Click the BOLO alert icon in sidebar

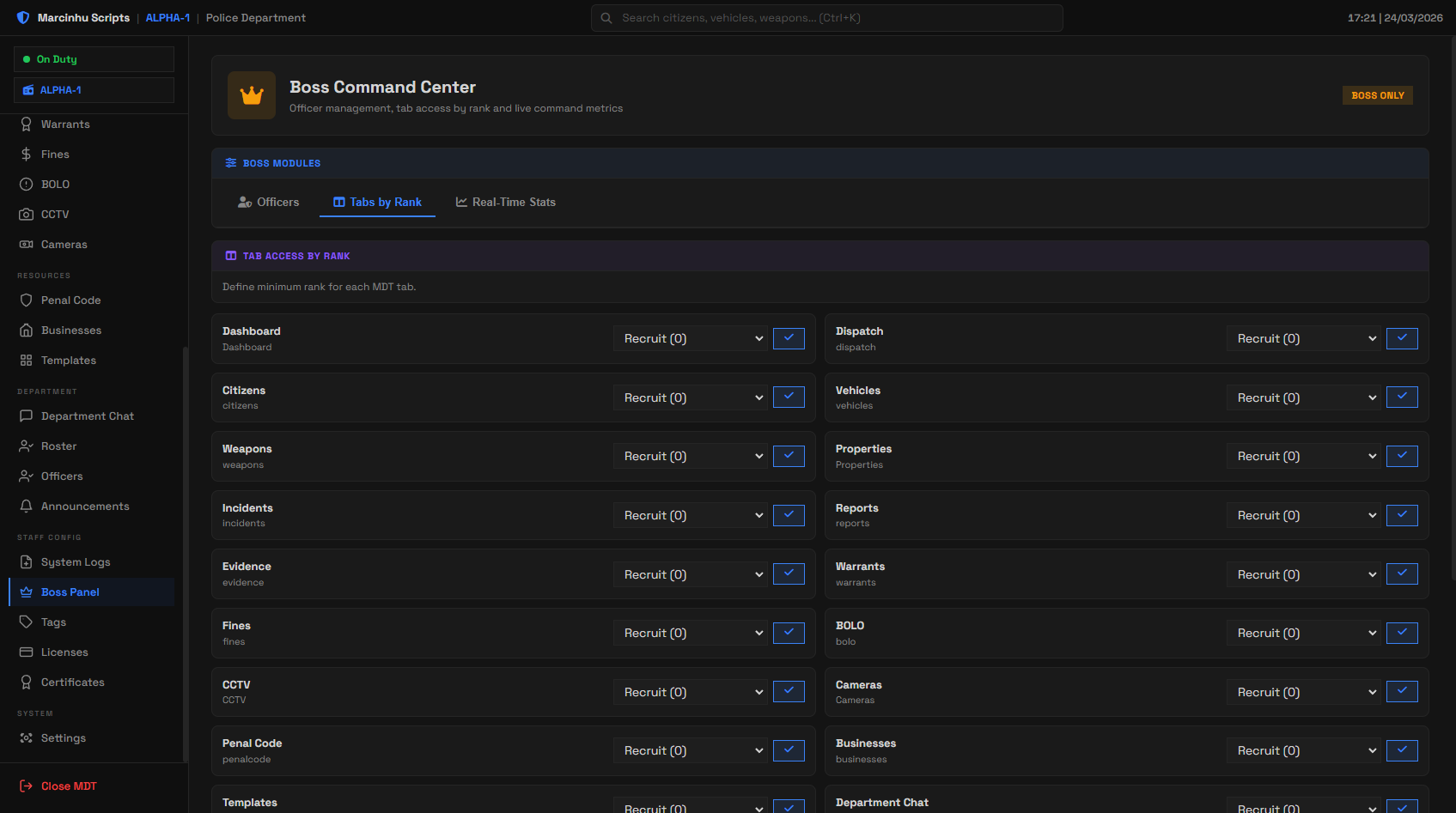(27, 185)
